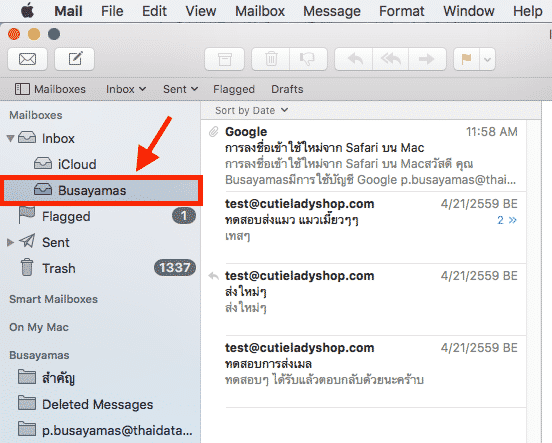Screen dimensions: 552x443
Task: Click the Reply arrow icon
Action: pyautogui.click(x=354, y=59)
